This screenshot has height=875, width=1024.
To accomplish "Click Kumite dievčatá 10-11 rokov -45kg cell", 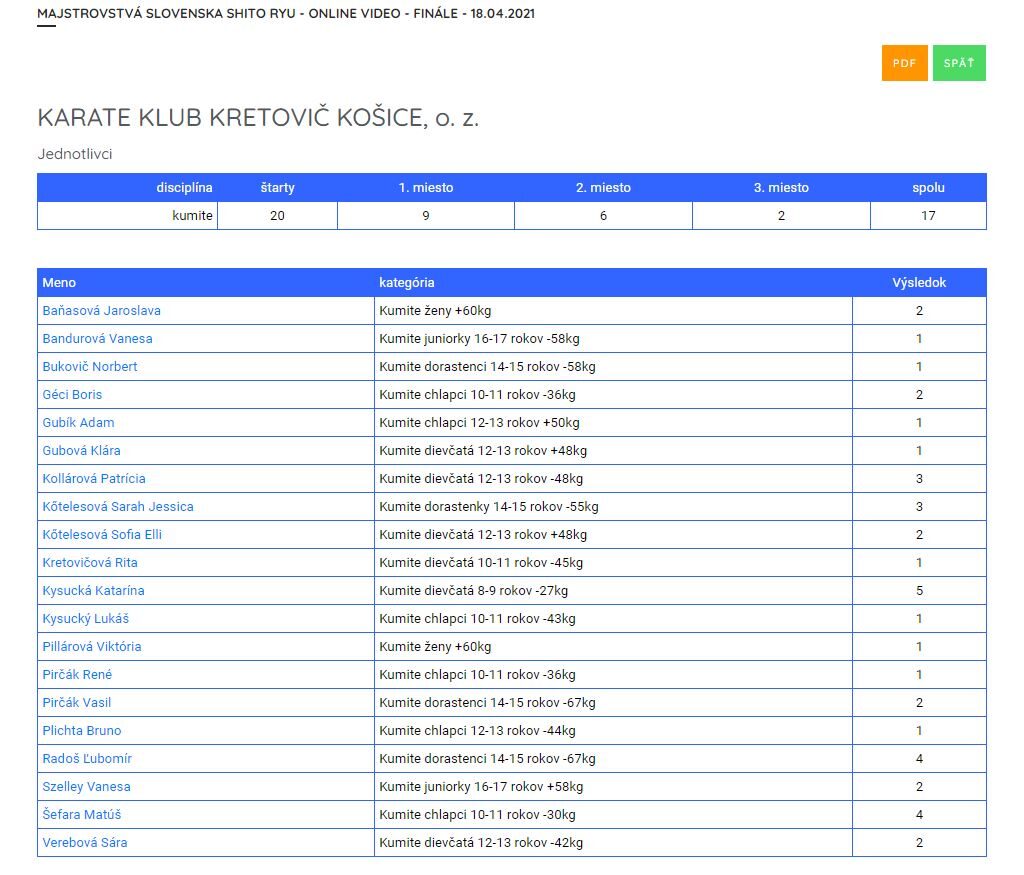I will pos(613,563).
